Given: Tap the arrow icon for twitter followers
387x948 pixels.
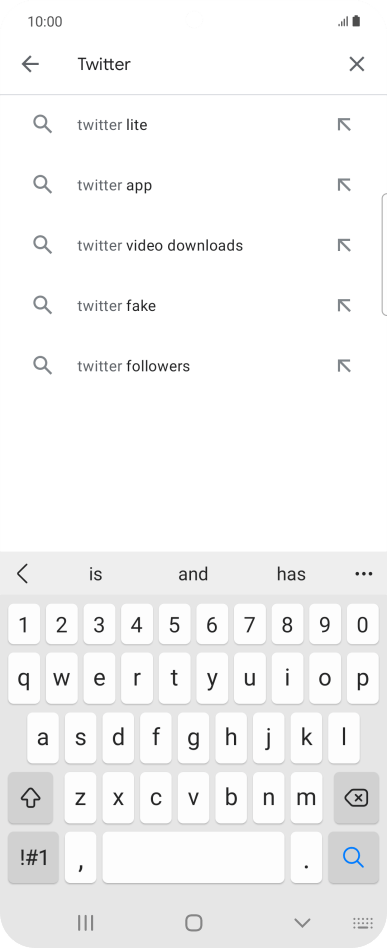Looking at the screenshot, I should [344, 366].
